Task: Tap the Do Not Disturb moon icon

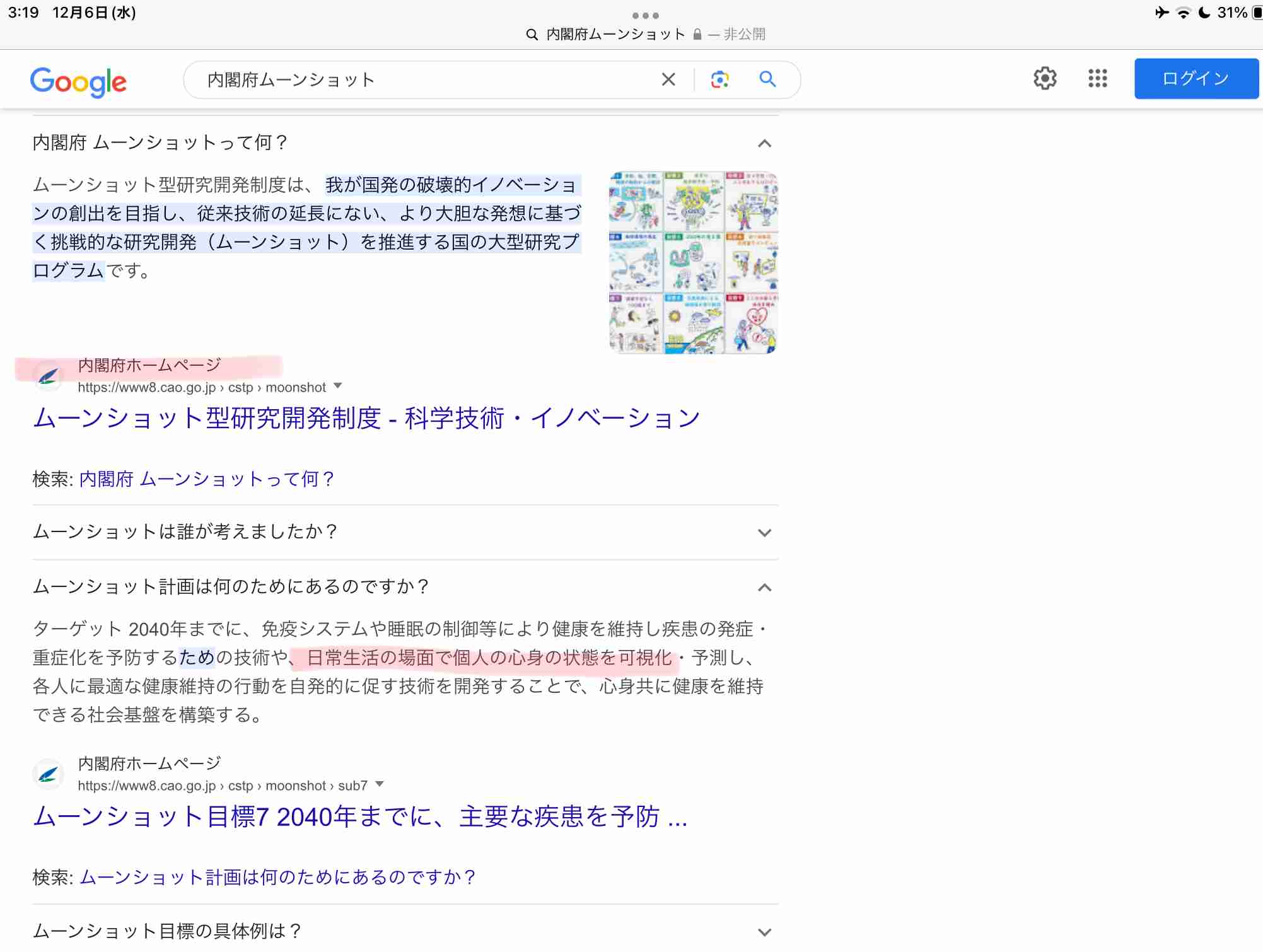Action: pyautogui.click(x=1204, y=13)
